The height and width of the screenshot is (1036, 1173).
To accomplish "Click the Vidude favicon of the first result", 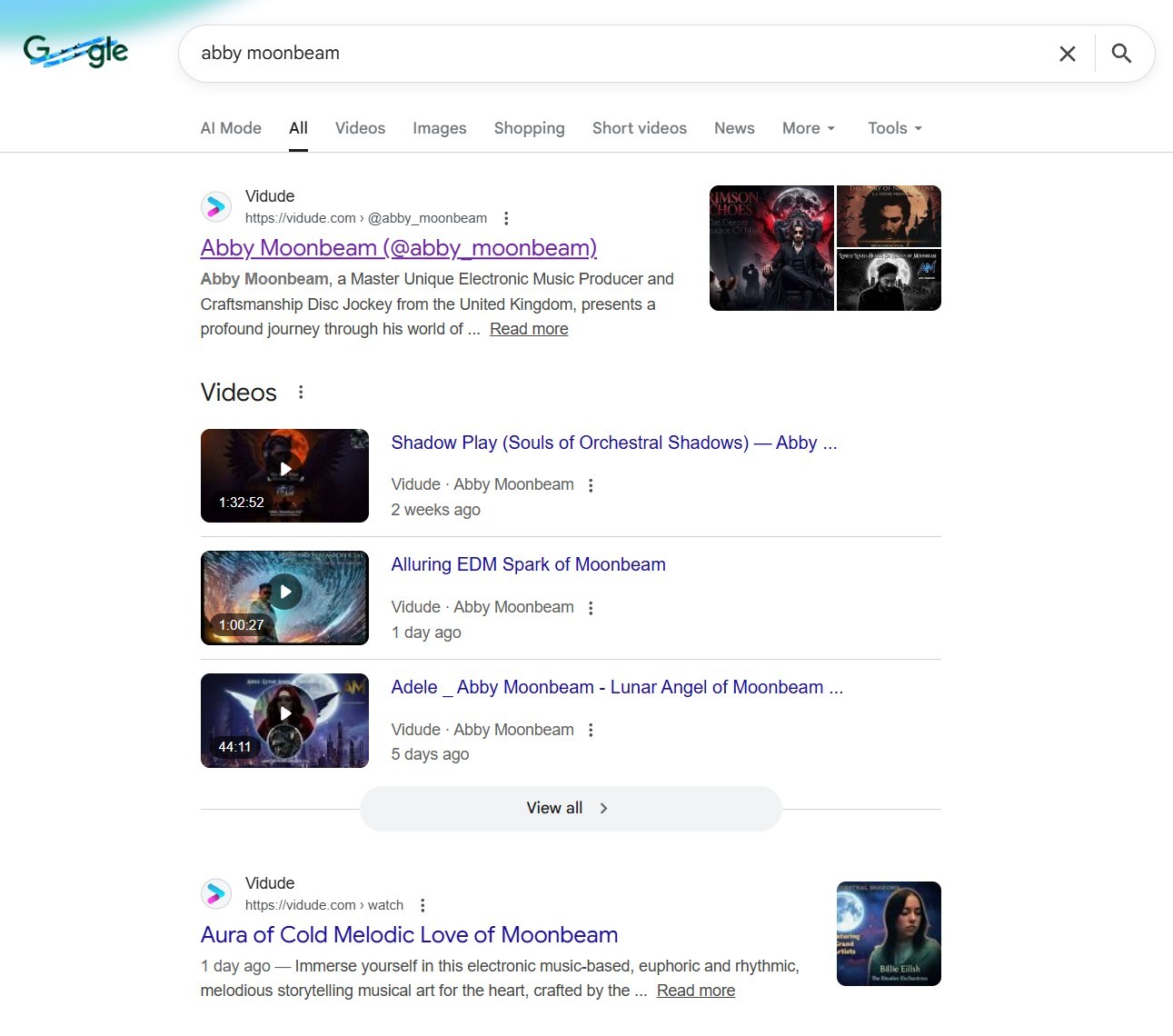I will [x=216, y=207].
